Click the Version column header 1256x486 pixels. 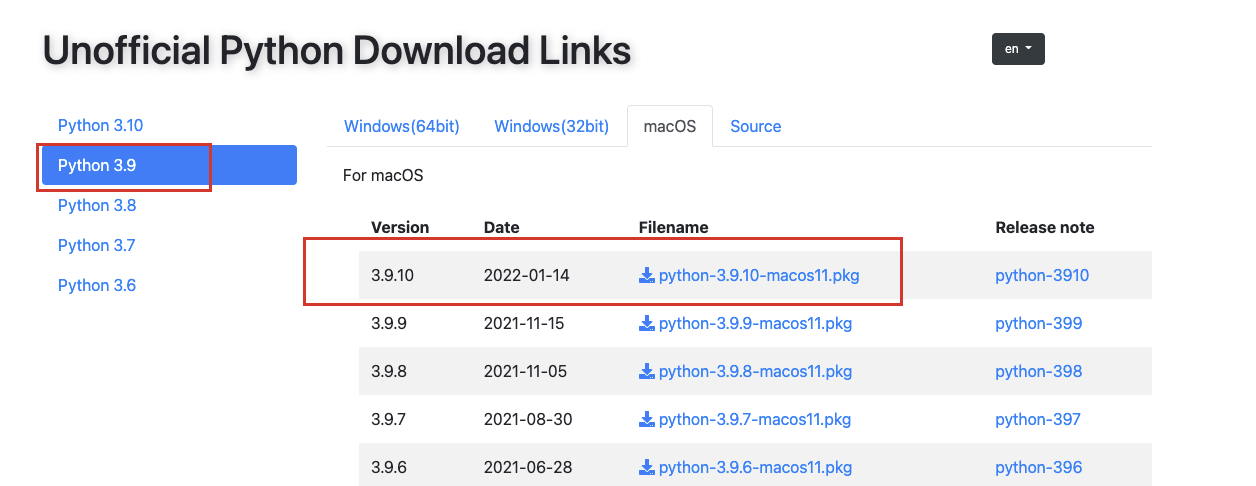(x=400, y=227)
